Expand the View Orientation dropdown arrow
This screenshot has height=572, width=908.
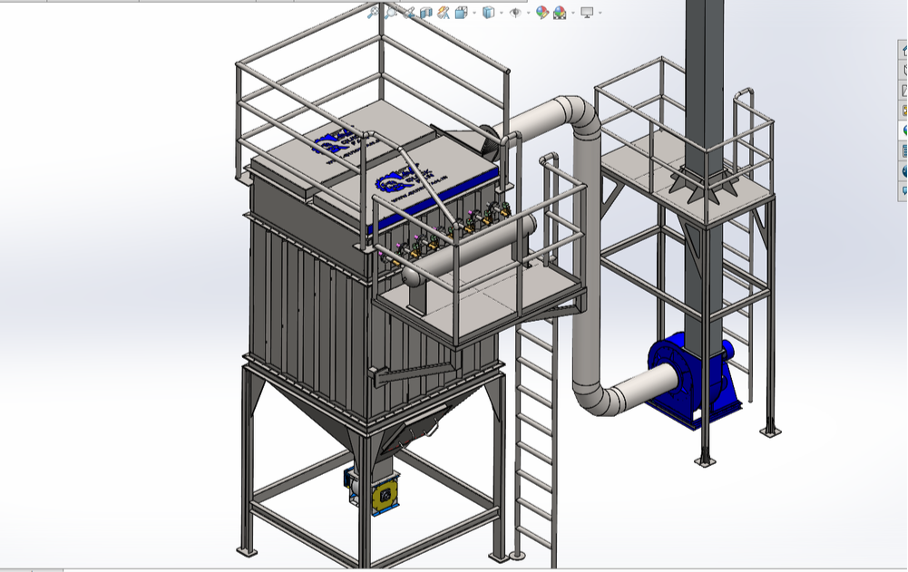[x=474, y=13]
